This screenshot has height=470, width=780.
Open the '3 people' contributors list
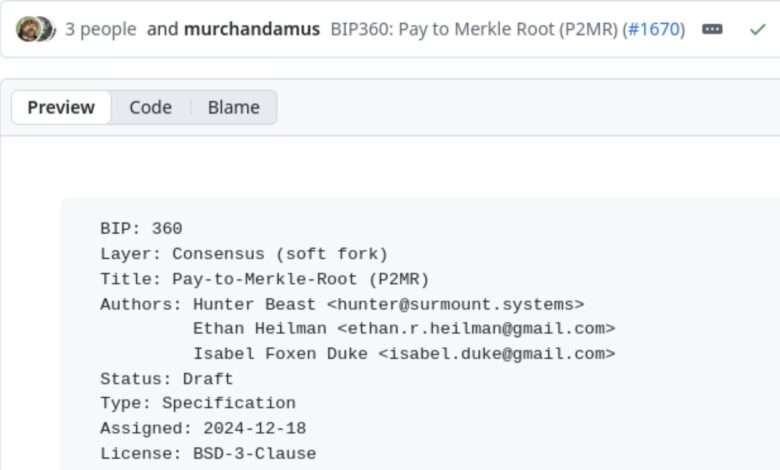click(x=100, y=29)
